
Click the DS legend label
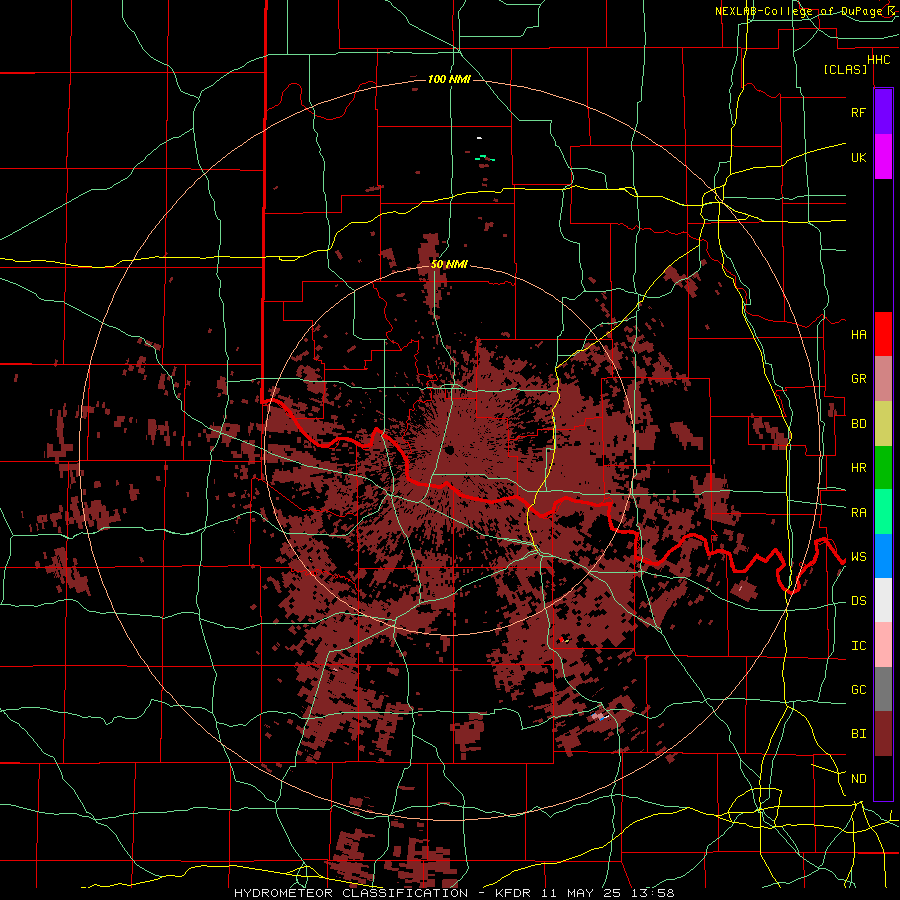pyautogui.click(x=858, y=600)
